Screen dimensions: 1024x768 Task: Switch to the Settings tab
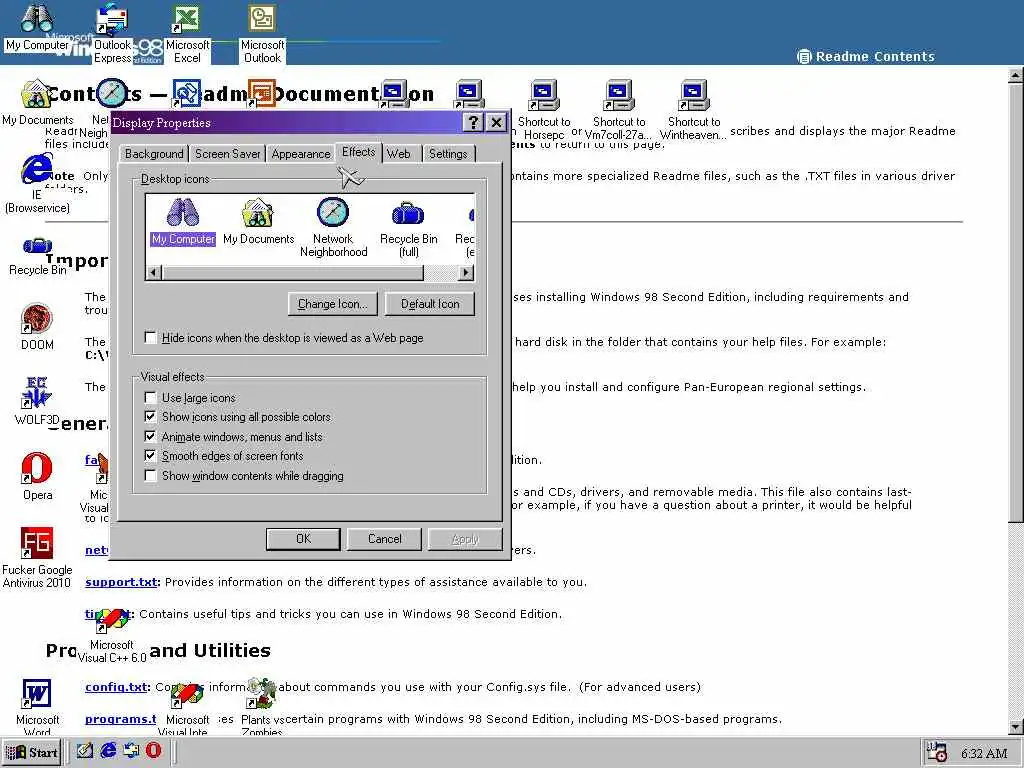pos(448,153)
